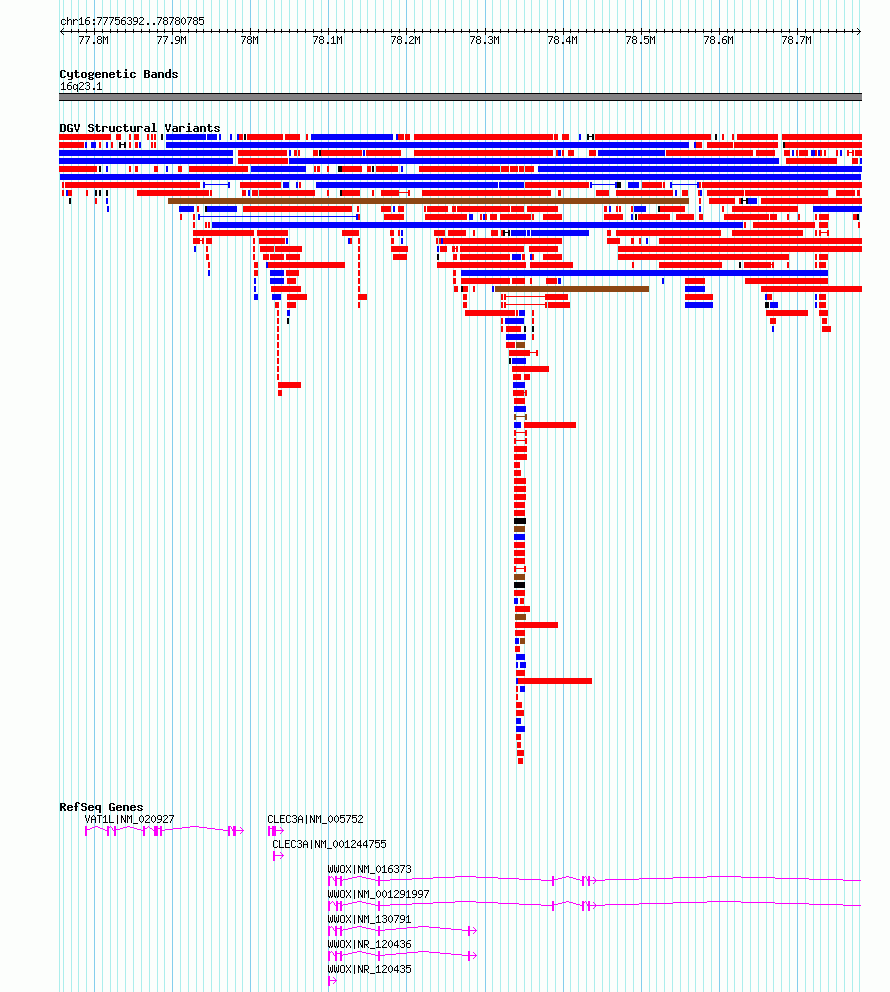Click the 78M ruler label
The width and height of the screenshot is (890, 992).
249,40
